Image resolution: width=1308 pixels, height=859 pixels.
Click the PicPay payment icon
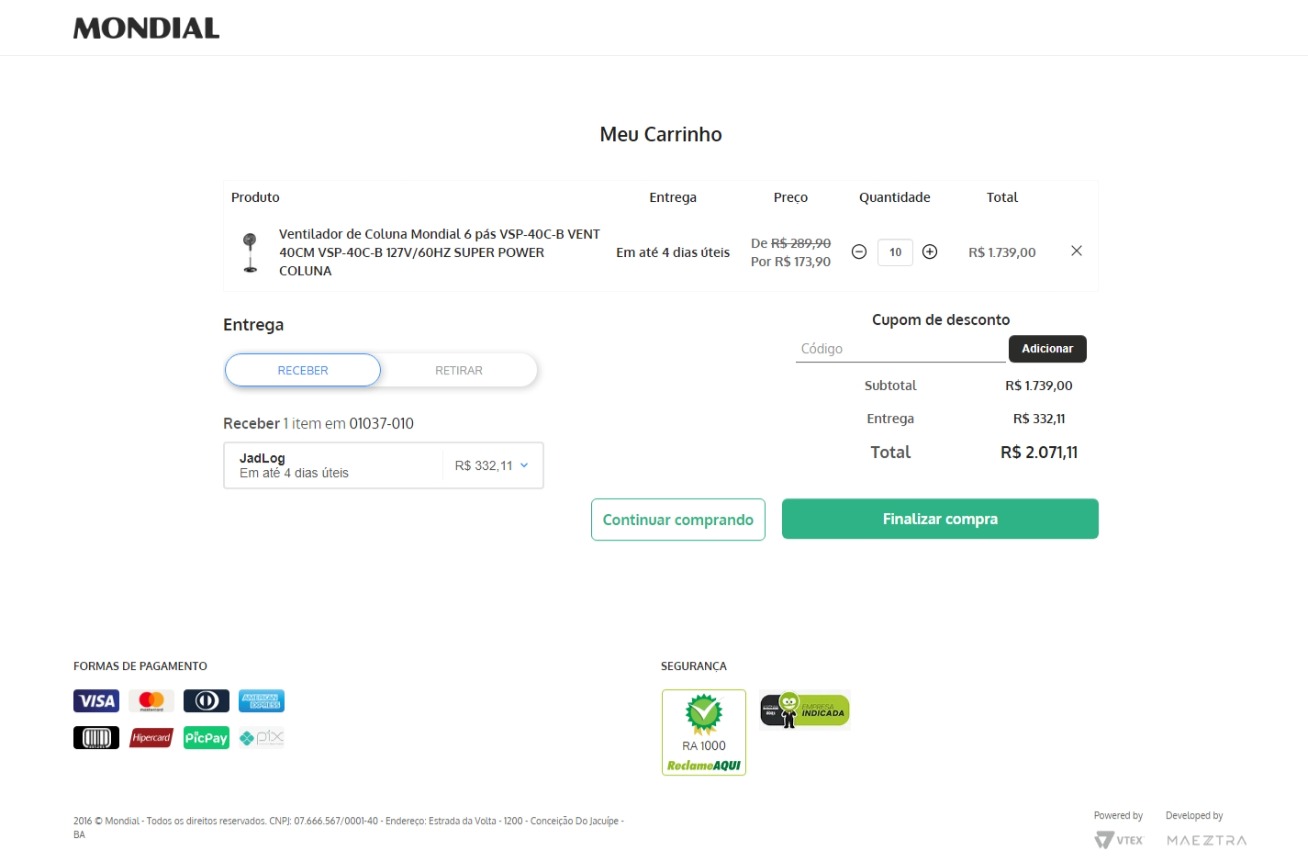206,738
